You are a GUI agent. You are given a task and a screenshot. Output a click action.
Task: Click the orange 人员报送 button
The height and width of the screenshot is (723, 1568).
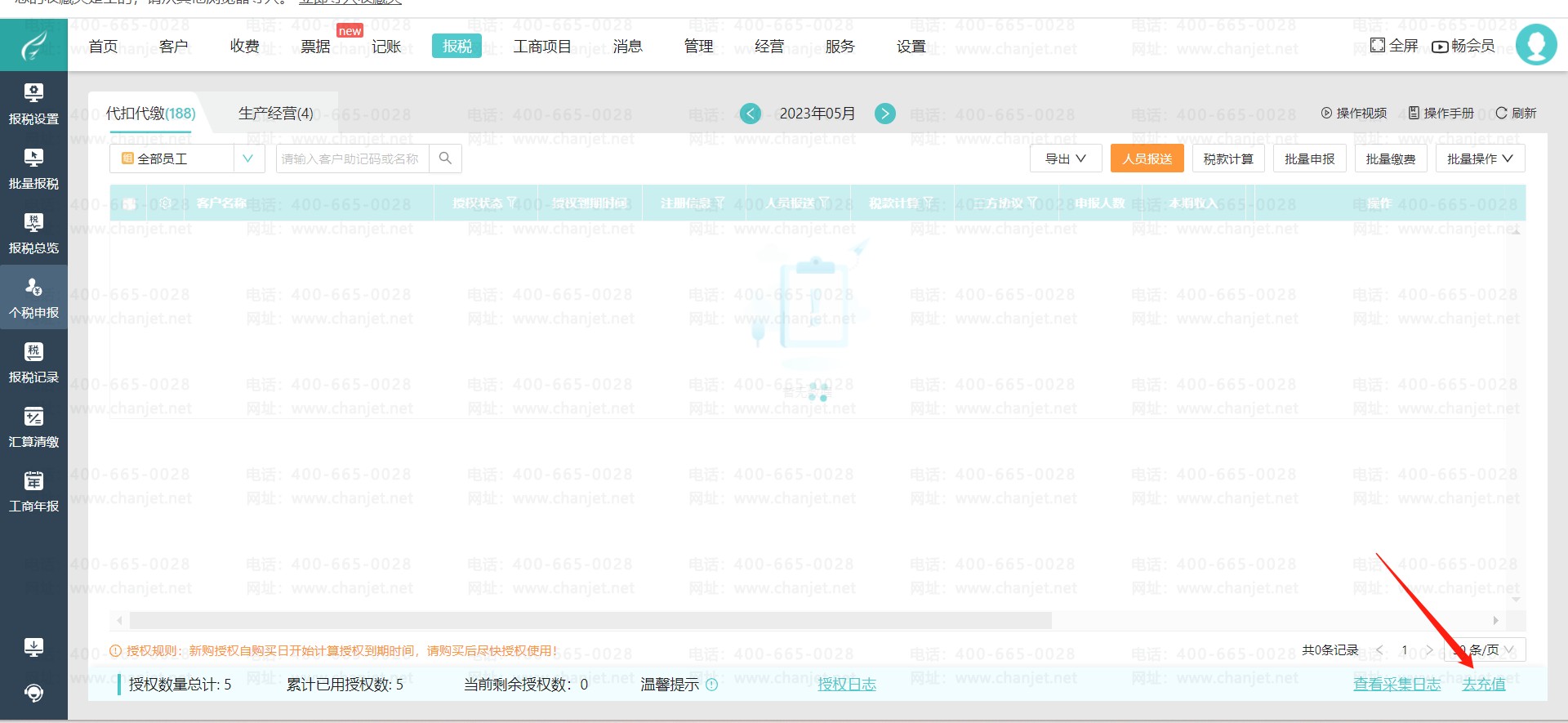(1147, 158)
